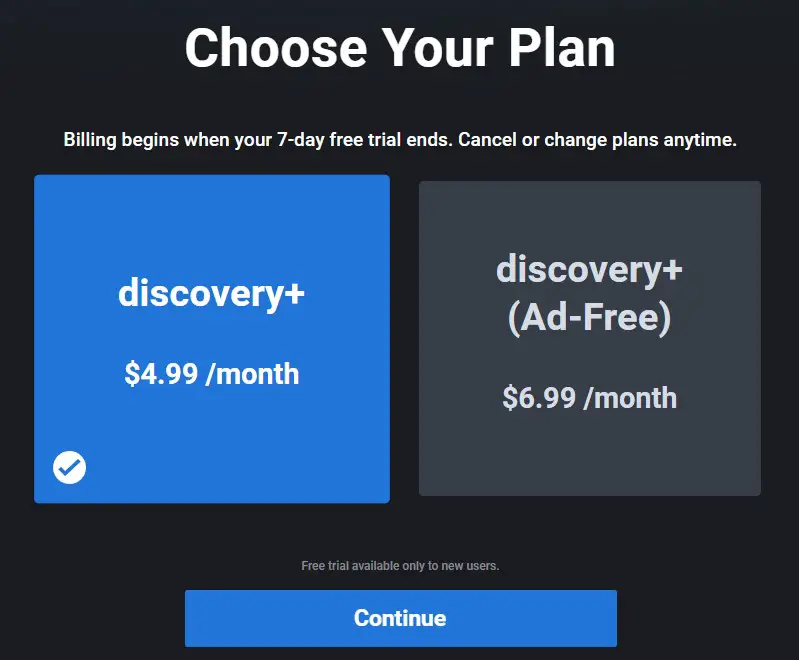
Task: Pick the ad-free plan by its $6.99 price
Action: pos(590,398)
